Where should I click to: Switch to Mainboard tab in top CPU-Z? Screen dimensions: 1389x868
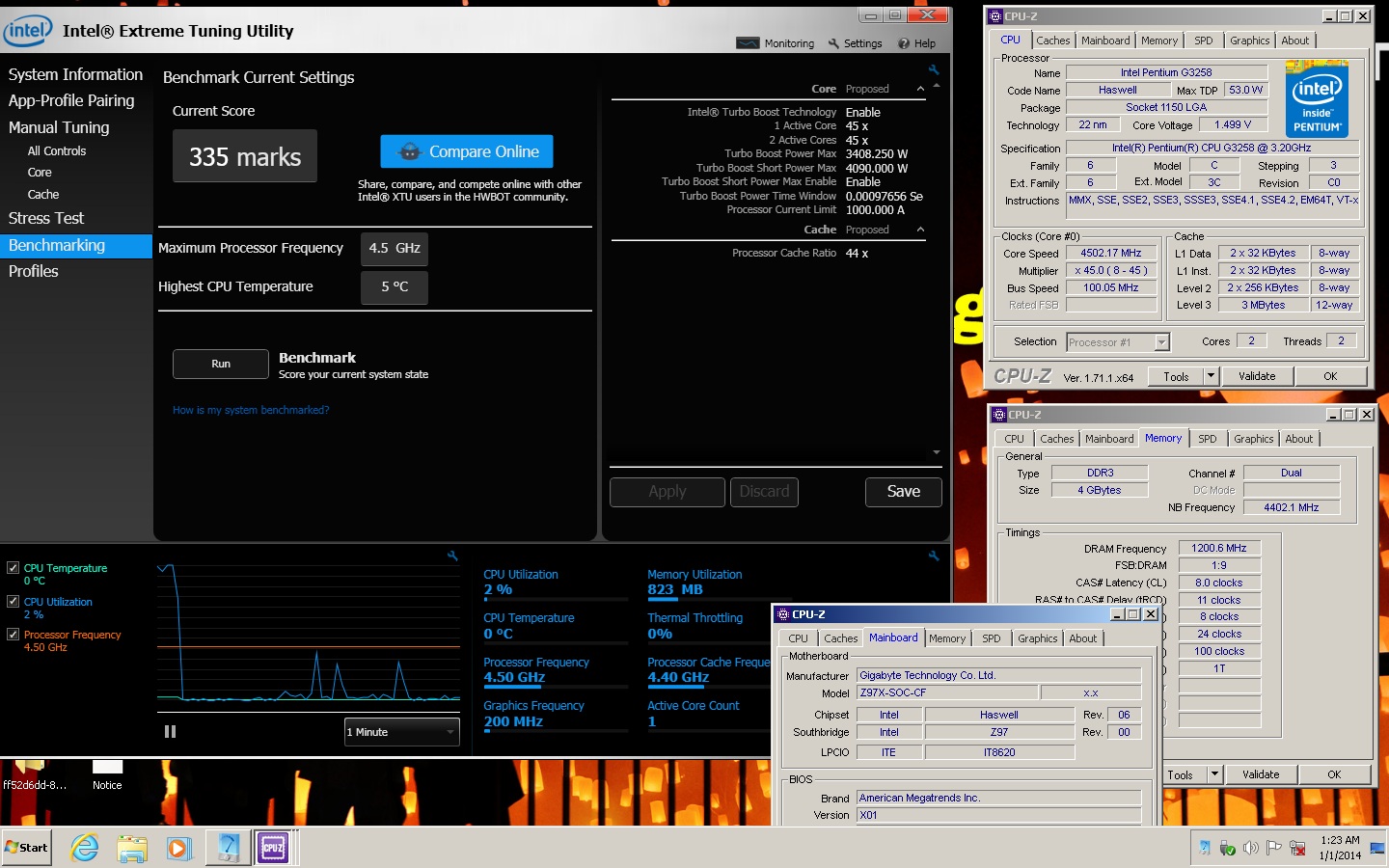tap(1105, 41)
